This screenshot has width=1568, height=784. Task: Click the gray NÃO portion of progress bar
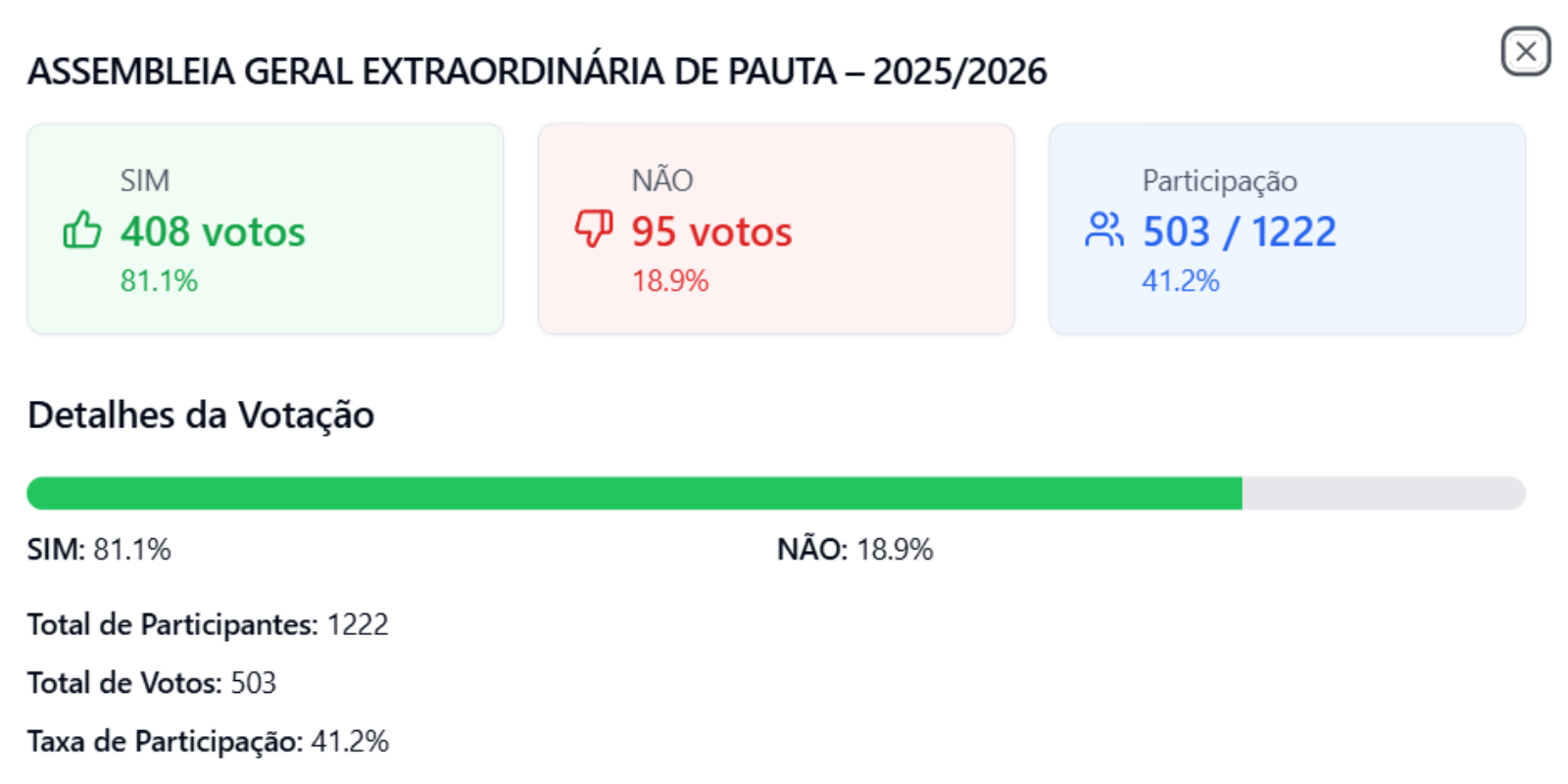(x=1384, y=493)
